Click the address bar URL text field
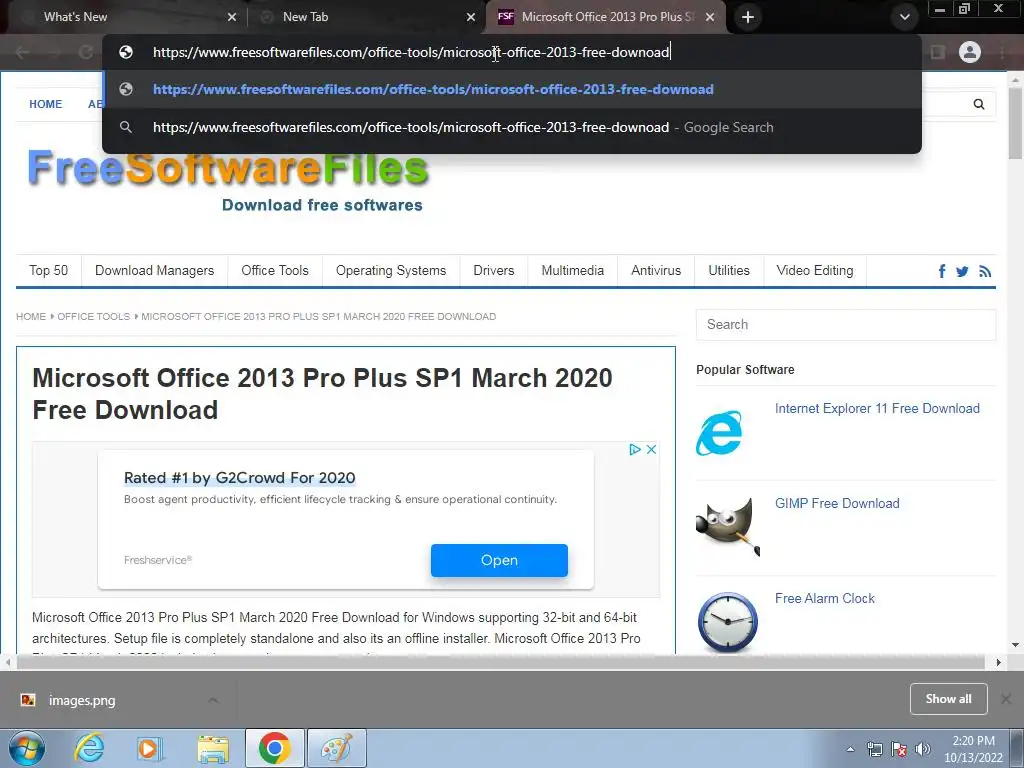The image size is (1024, 768). 411,52
